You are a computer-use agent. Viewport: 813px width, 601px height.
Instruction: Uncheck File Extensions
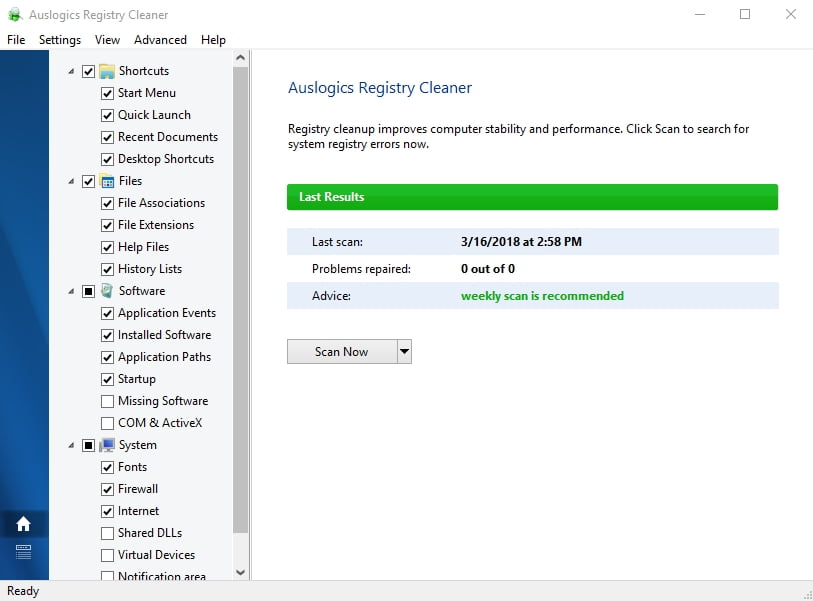point(107,225)
